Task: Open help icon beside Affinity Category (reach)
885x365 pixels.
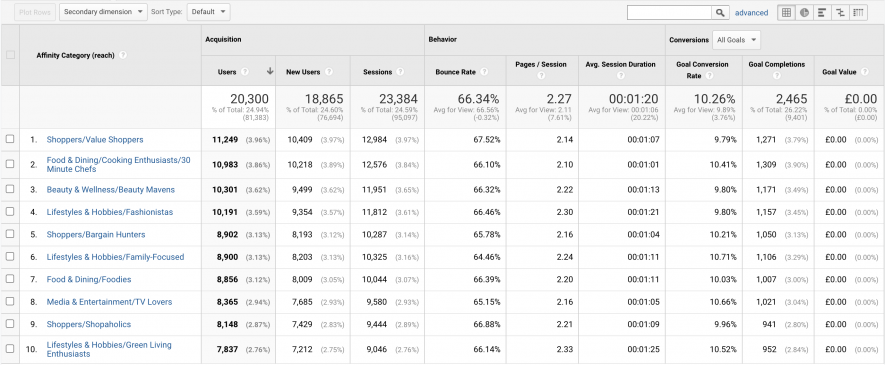Action: [x=122, y=55]
